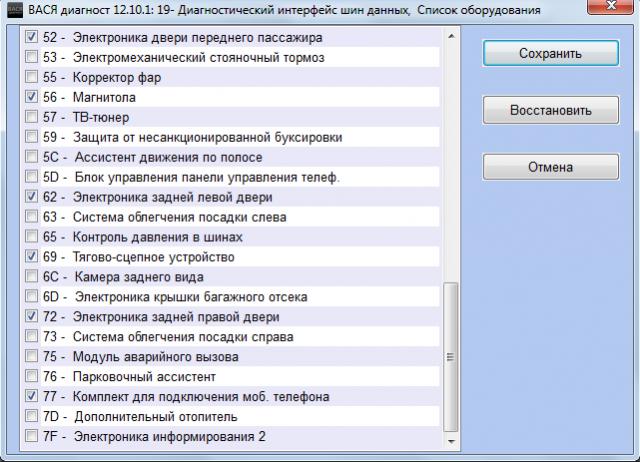Screen dimensions: 640x462
Task: Enable 59 Защита от несанкционированной буксировки checkbox
Action: (x=31, y=137)
